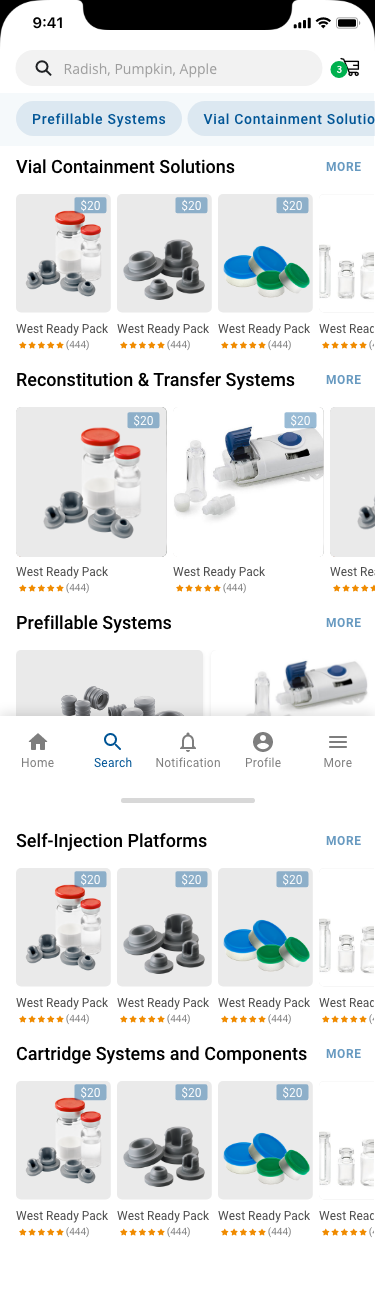The width and height of the screenshot is (375, 1308).
Task: Tap MORE beside Reconstitution & Transfer Systems
Action: [x=343, y=380]
